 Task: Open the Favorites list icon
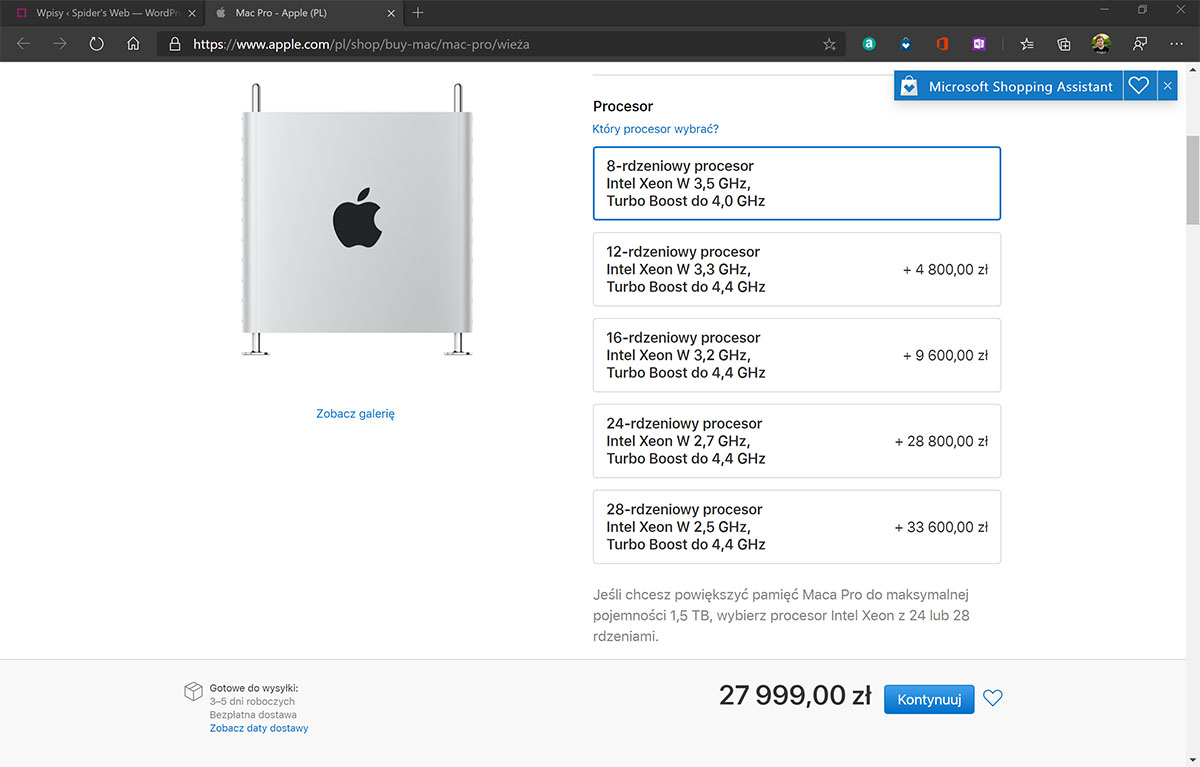[x=1027, y=44]
